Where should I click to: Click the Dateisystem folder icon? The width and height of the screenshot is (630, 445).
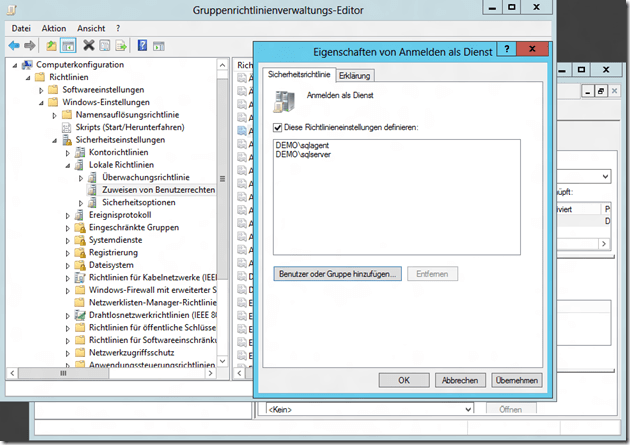coord(80,265)
